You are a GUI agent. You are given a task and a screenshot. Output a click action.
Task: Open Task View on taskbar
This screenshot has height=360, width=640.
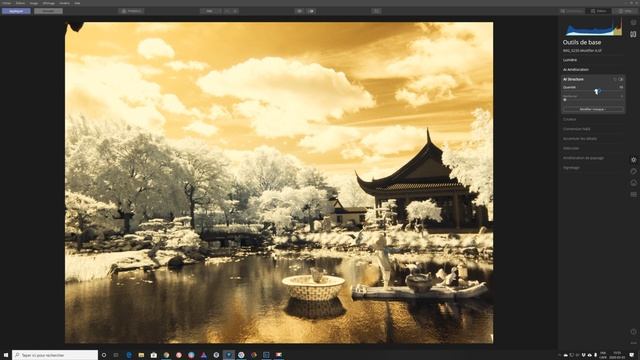(116, 355)
